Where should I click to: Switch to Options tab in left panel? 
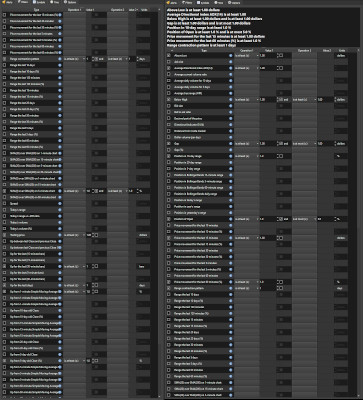click(69, 2)
